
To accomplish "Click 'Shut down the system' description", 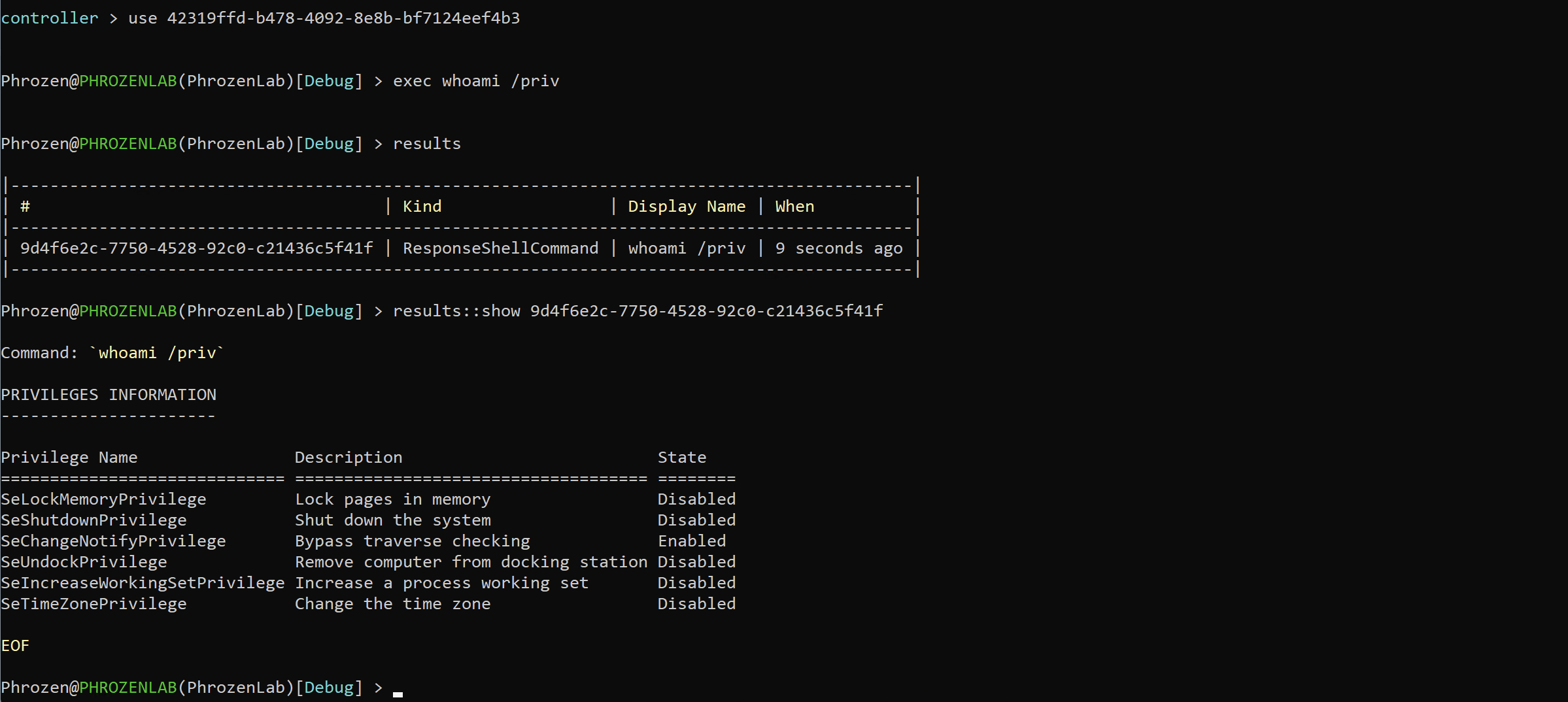I will tap(392, 520).
